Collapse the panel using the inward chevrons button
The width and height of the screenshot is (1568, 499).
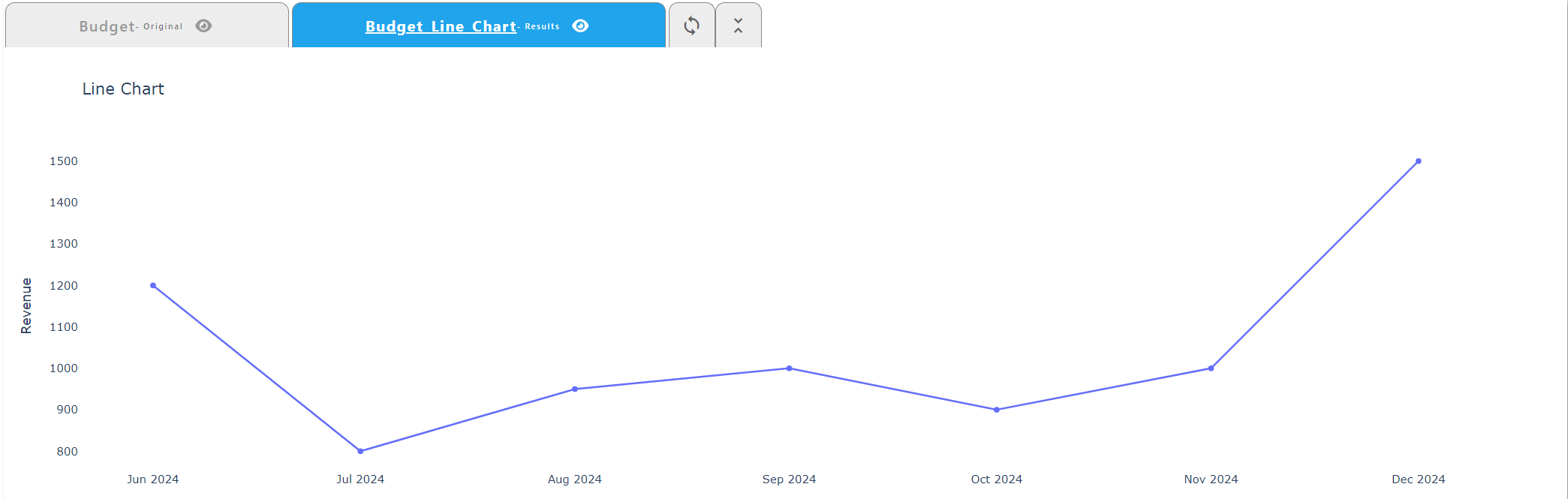click(x=738, y=26)
